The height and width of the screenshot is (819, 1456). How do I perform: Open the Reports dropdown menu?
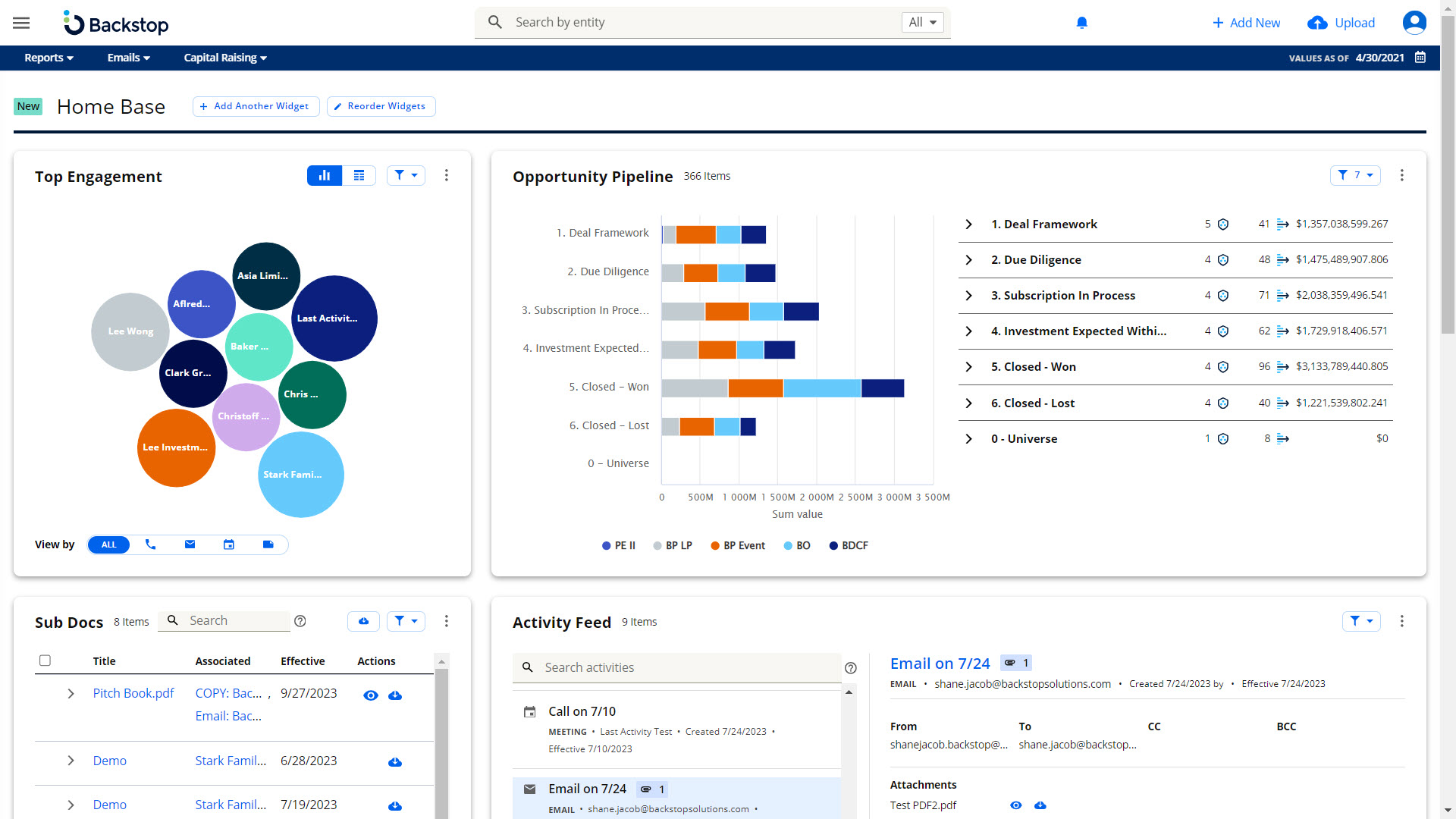coord(49,58)
